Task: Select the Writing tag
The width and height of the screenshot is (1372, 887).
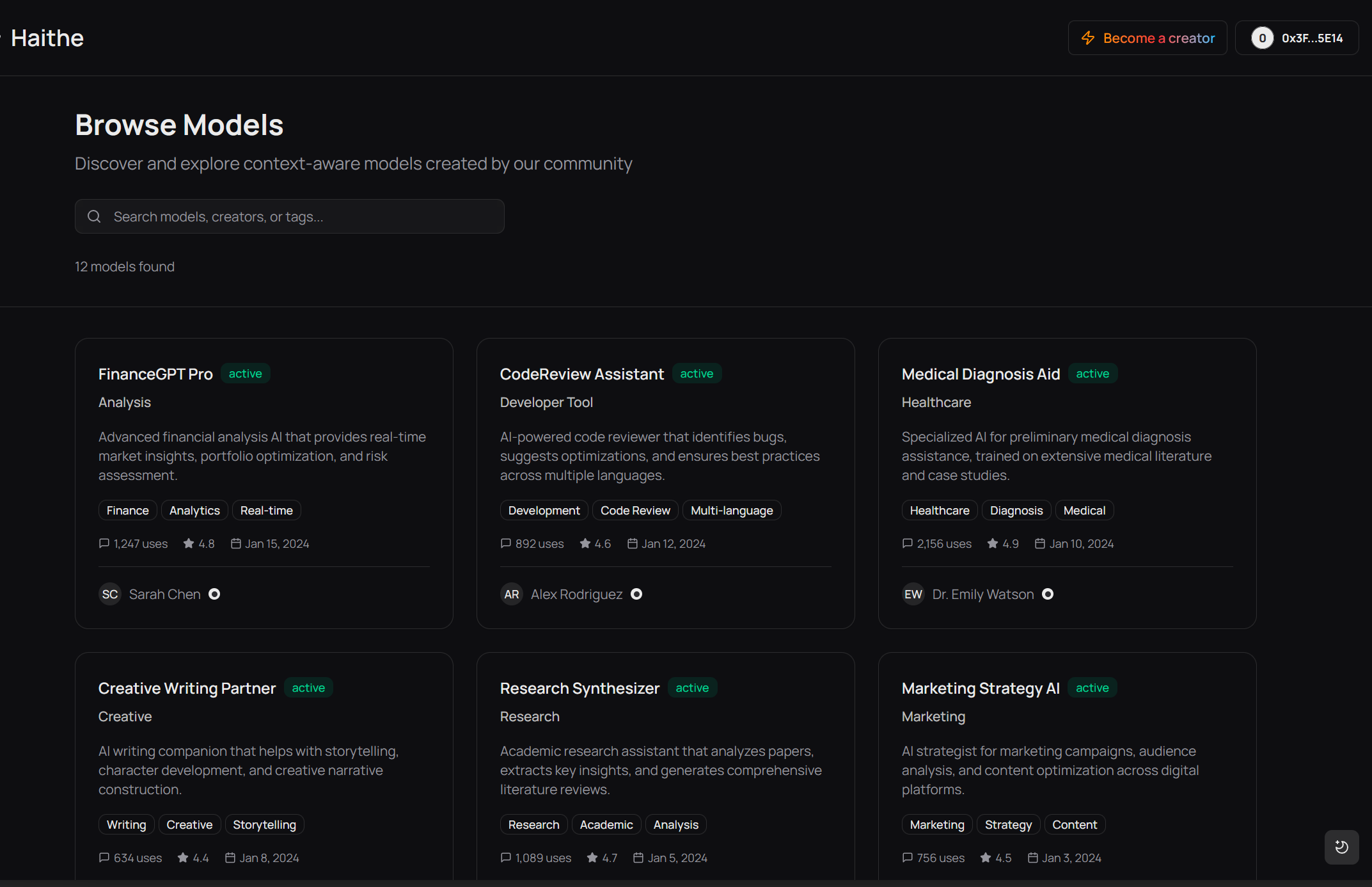Action: 127,824
